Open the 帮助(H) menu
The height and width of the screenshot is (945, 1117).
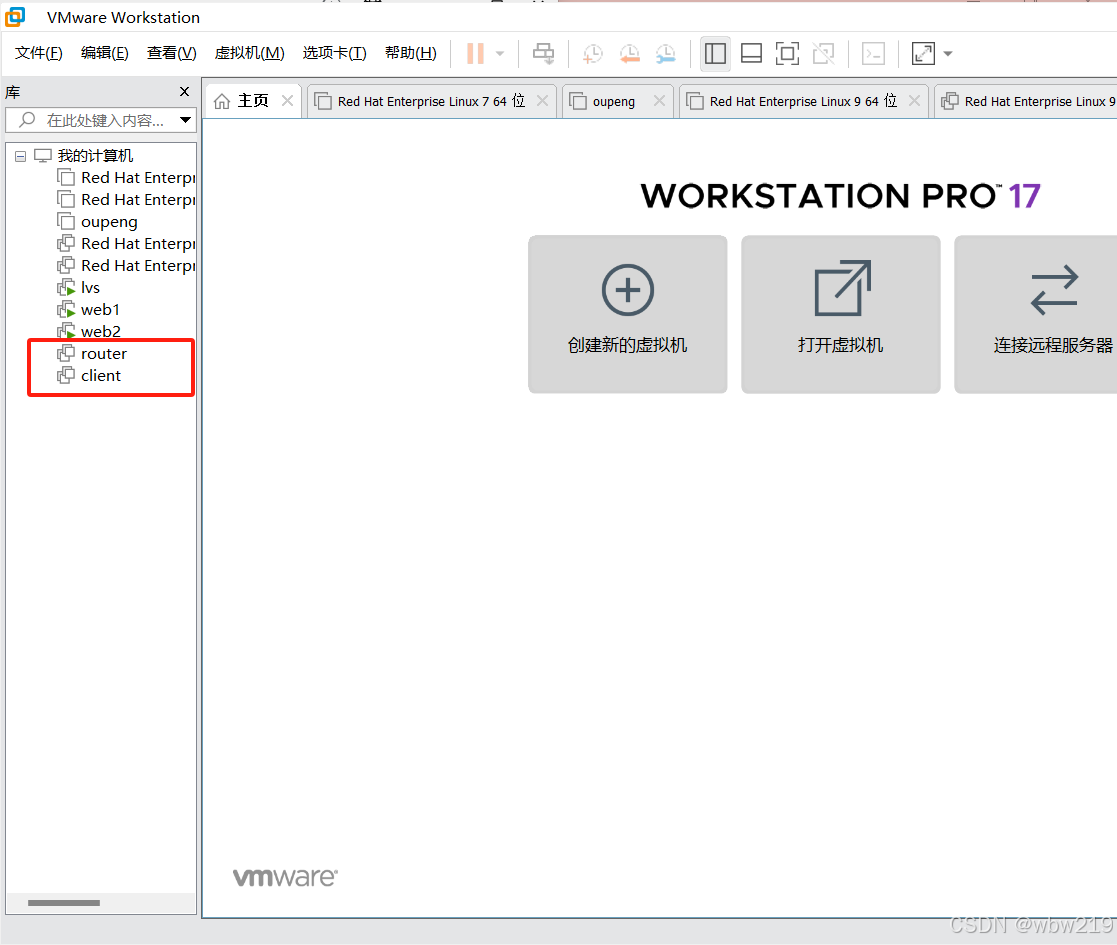(x=410, y=53)
